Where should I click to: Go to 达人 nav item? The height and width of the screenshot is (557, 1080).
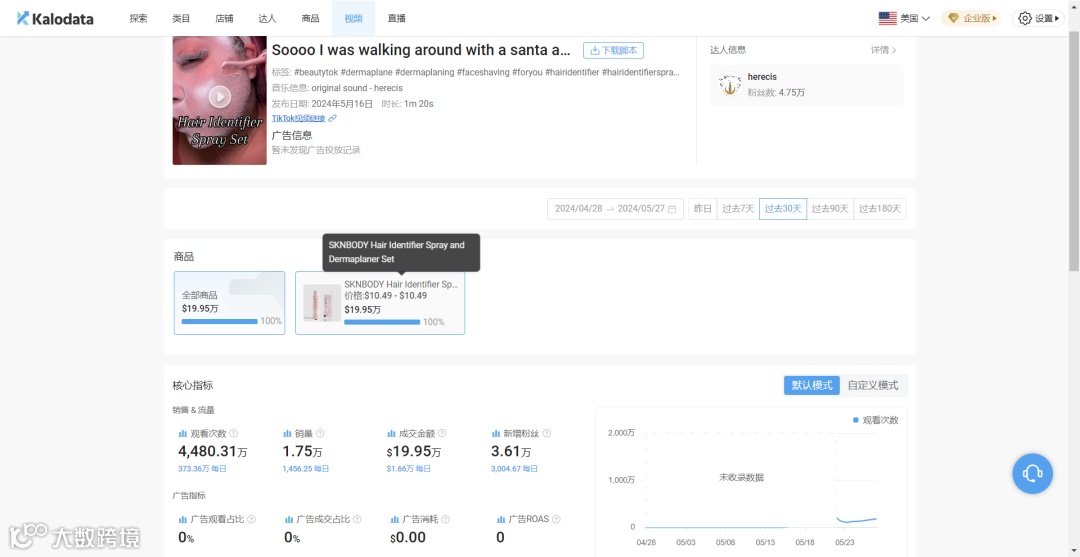point(267,19)
